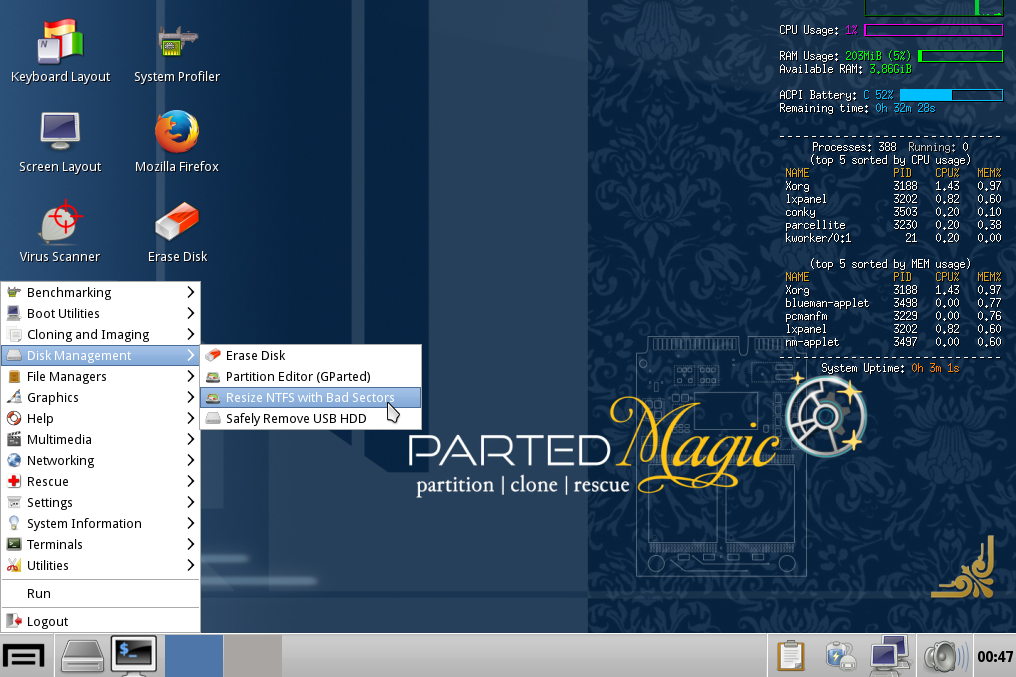Toggle the clipboard manager in the tray
This screenshot has height=677, width=1016.
pyautogui.click(x=790, y=655)
